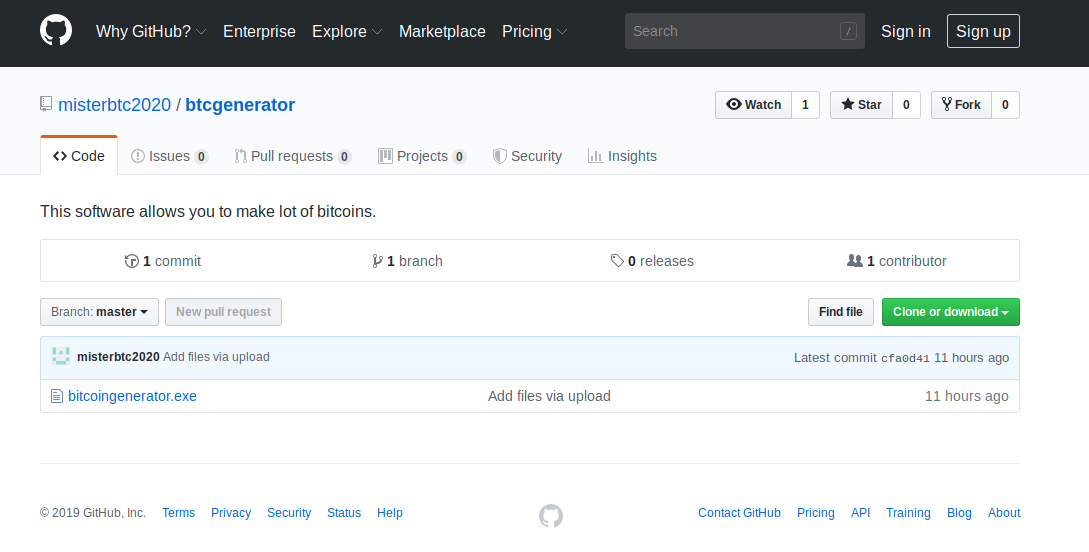Viewport: 1089px width, 552px height.
Task: Click the tag icon beside 0 releases
Action: 617,260
